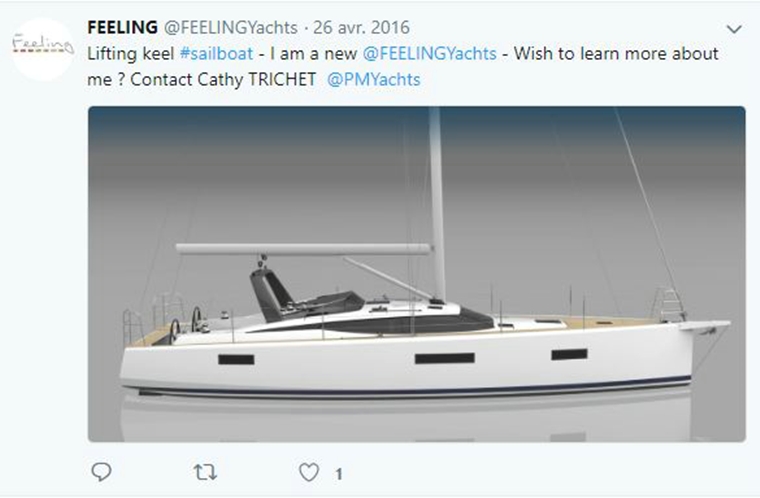Image resolution: width=760 pixels, height=498 pixels.
Task: Click the FEELING display name
Action: click(123, 28)
